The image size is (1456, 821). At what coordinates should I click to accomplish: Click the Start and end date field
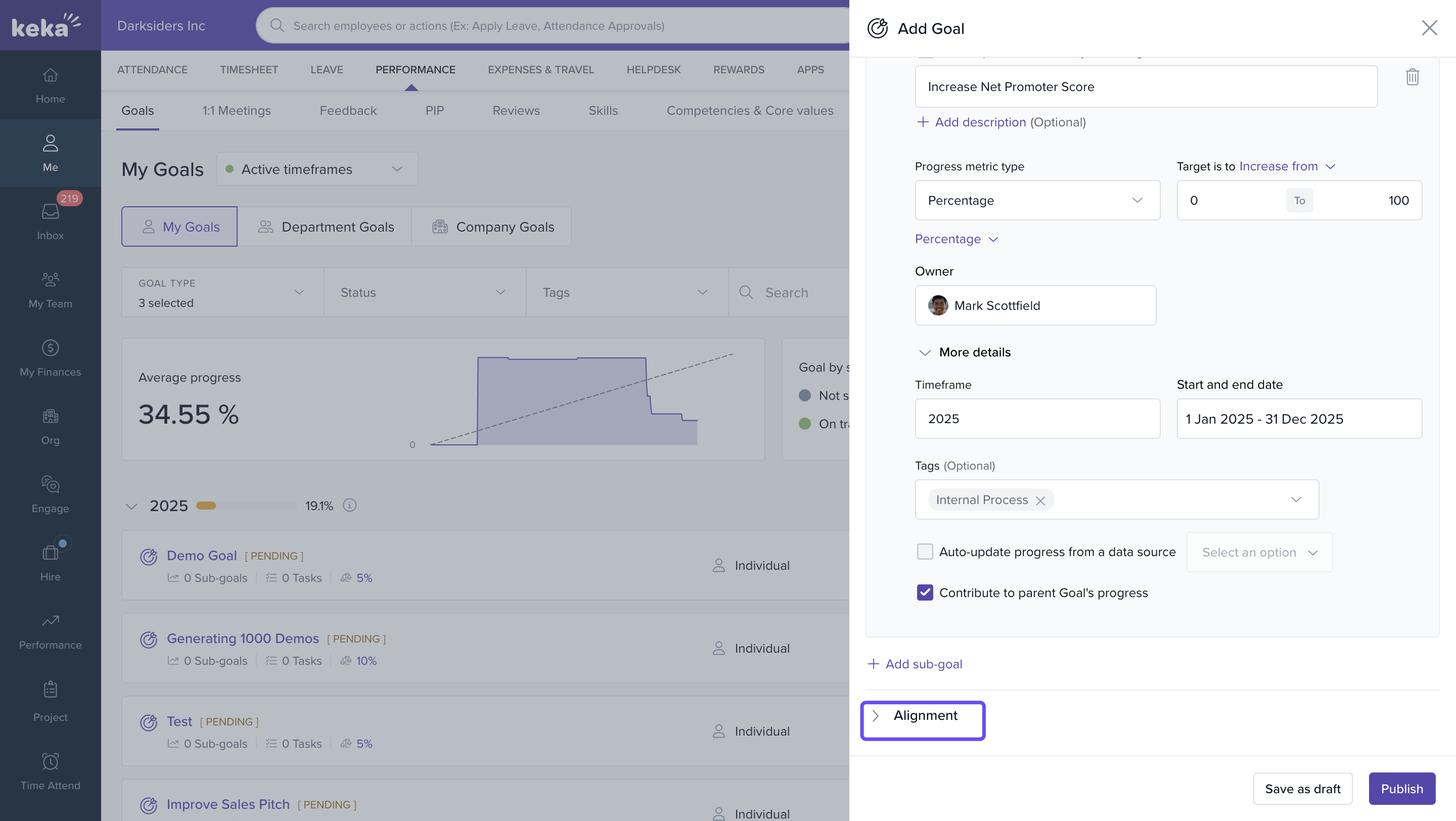(x=1298, y=419)
